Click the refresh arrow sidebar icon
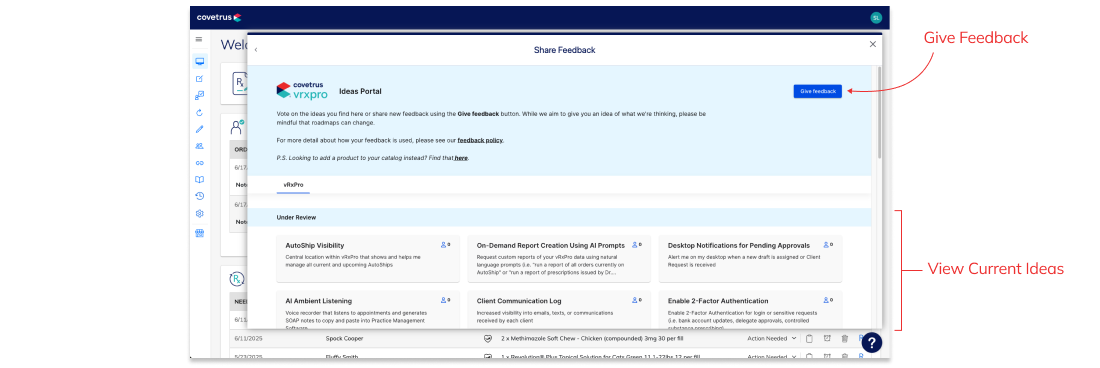1100x368 pixels. tap(199, 112)
